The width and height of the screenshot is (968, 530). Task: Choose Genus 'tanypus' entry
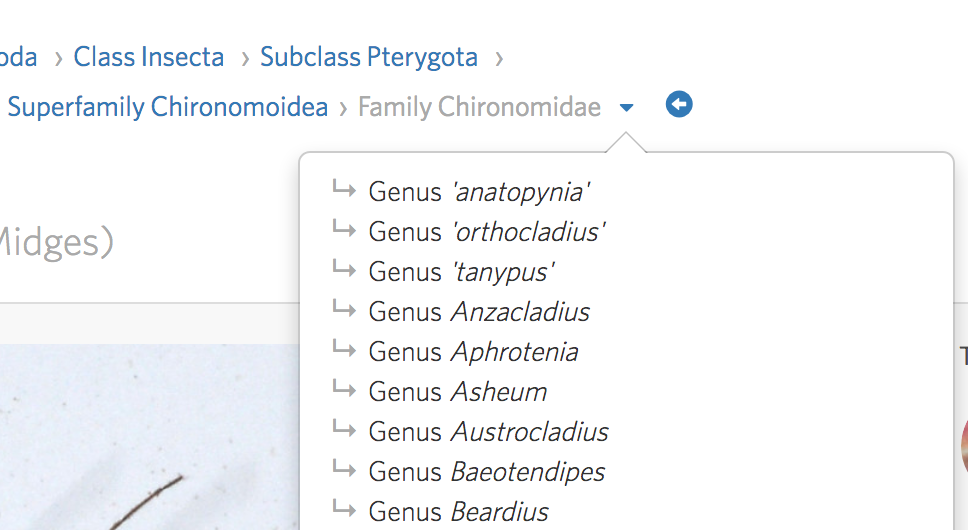461,271
